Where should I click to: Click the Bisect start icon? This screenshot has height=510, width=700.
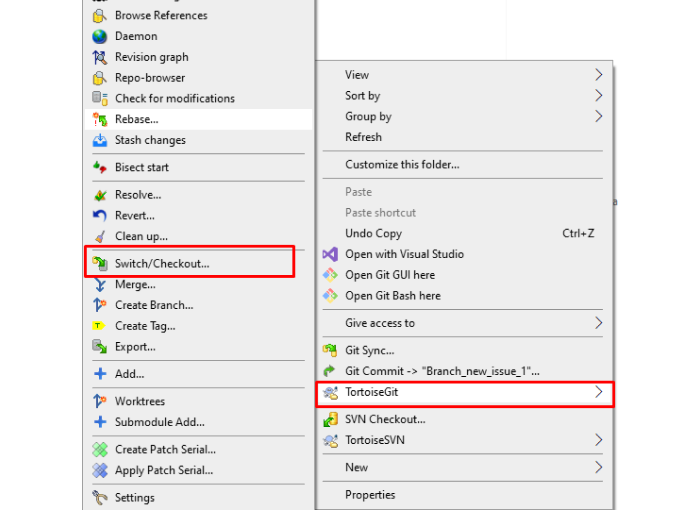(x=100, y=167)
